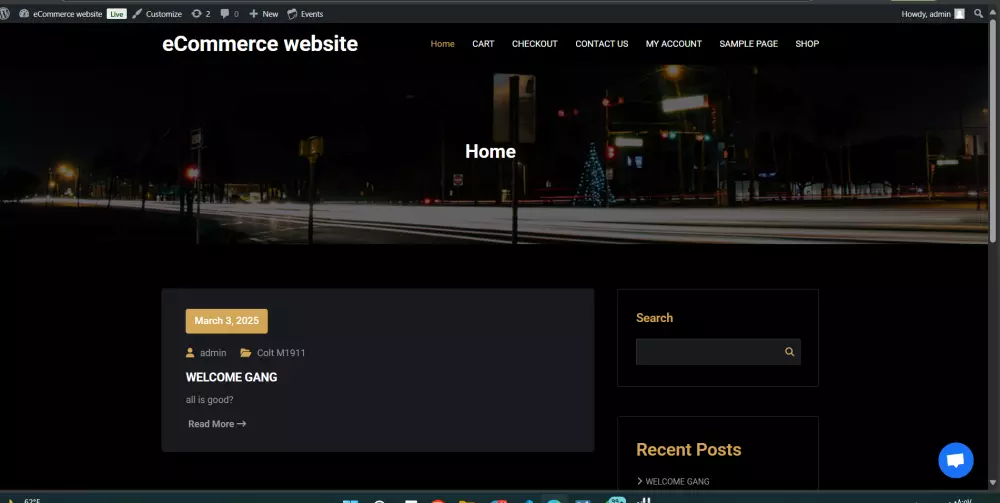View the 2 pending updates
This screenshot has width=1000, height=503.
200,14
